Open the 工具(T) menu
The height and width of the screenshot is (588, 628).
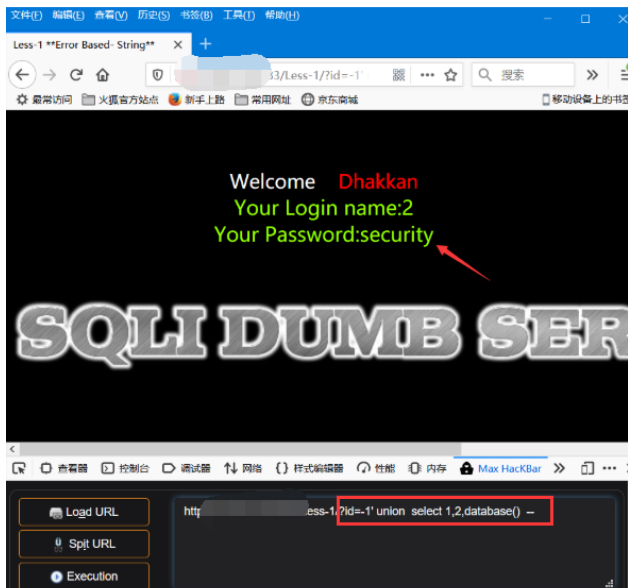pyautogui.click(x=239, y=15)
